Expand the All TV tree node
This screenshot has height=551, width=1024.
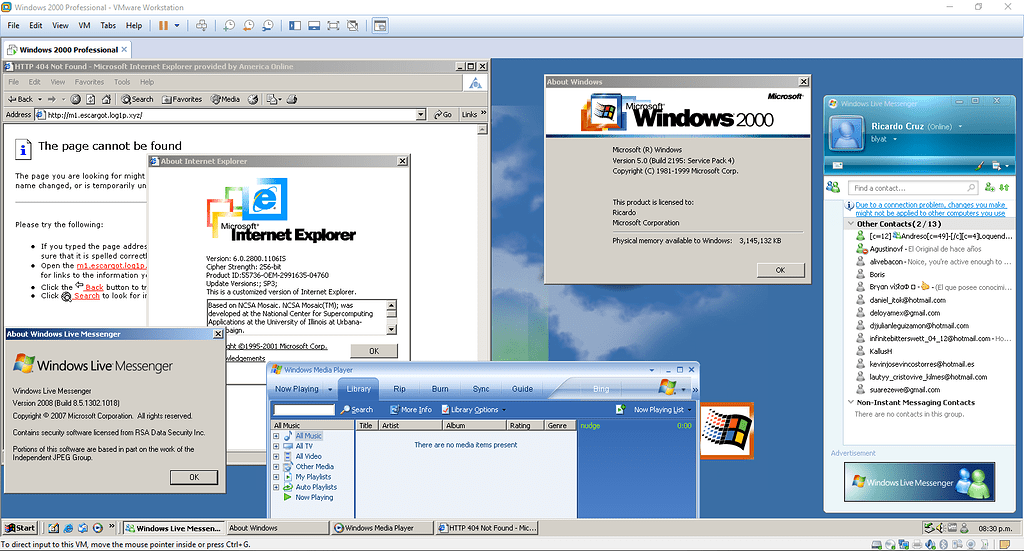tap(276, 447)
